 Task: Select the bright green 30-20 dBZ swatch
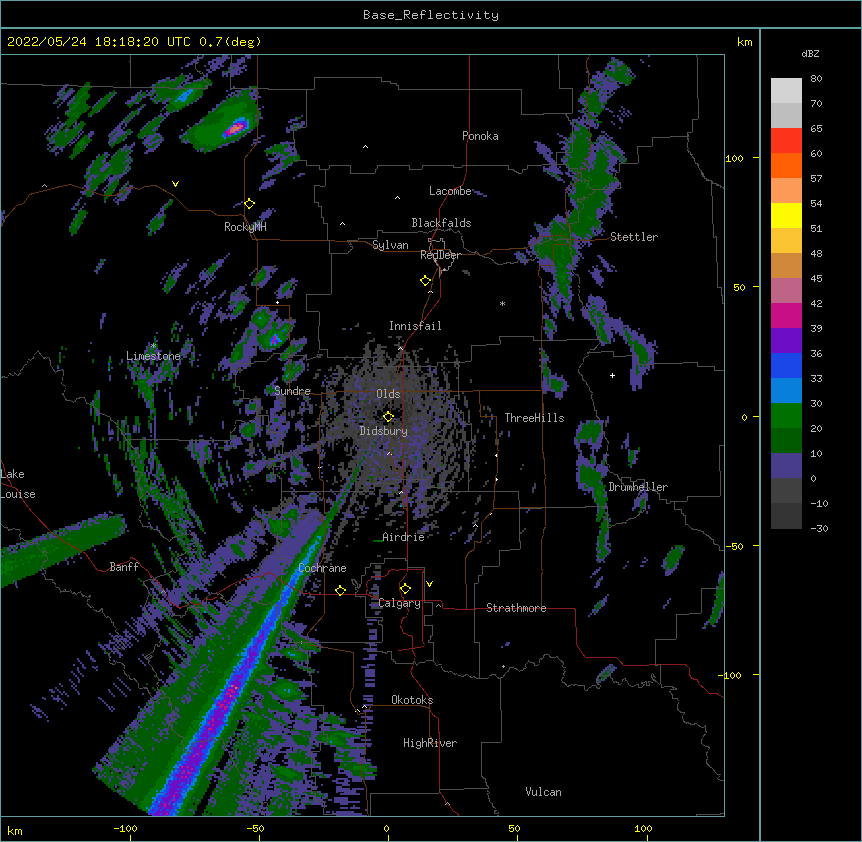[786, 416]
